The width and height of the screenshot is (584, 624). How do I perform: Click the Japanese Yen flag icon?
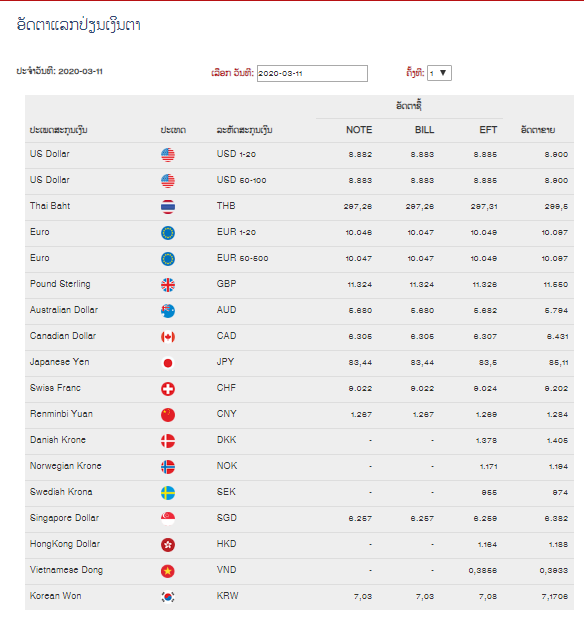[x=168, y=363]
